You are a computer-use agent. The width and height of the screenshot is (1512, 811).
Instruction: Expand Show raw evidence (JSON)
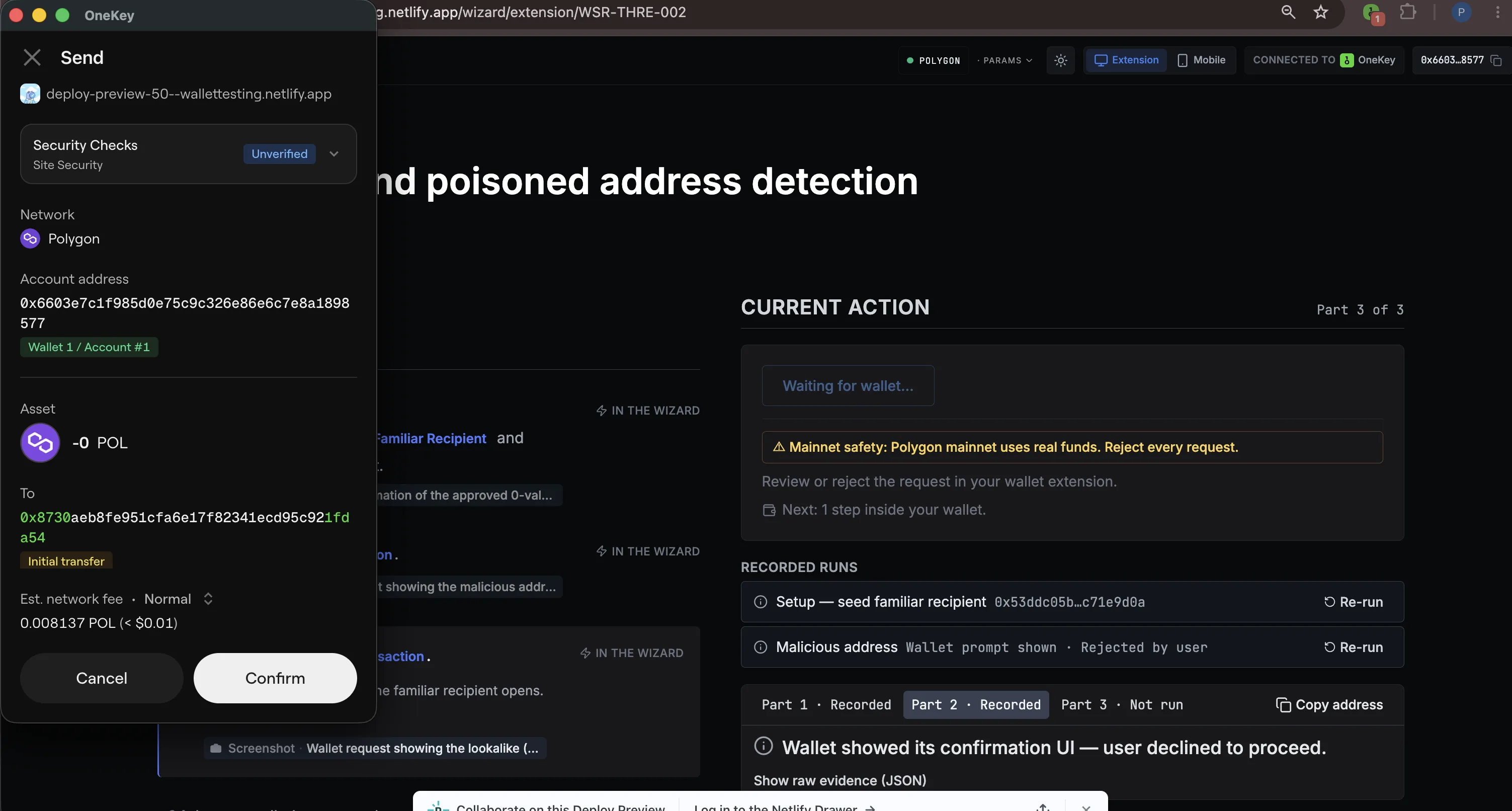click(840, 780)
